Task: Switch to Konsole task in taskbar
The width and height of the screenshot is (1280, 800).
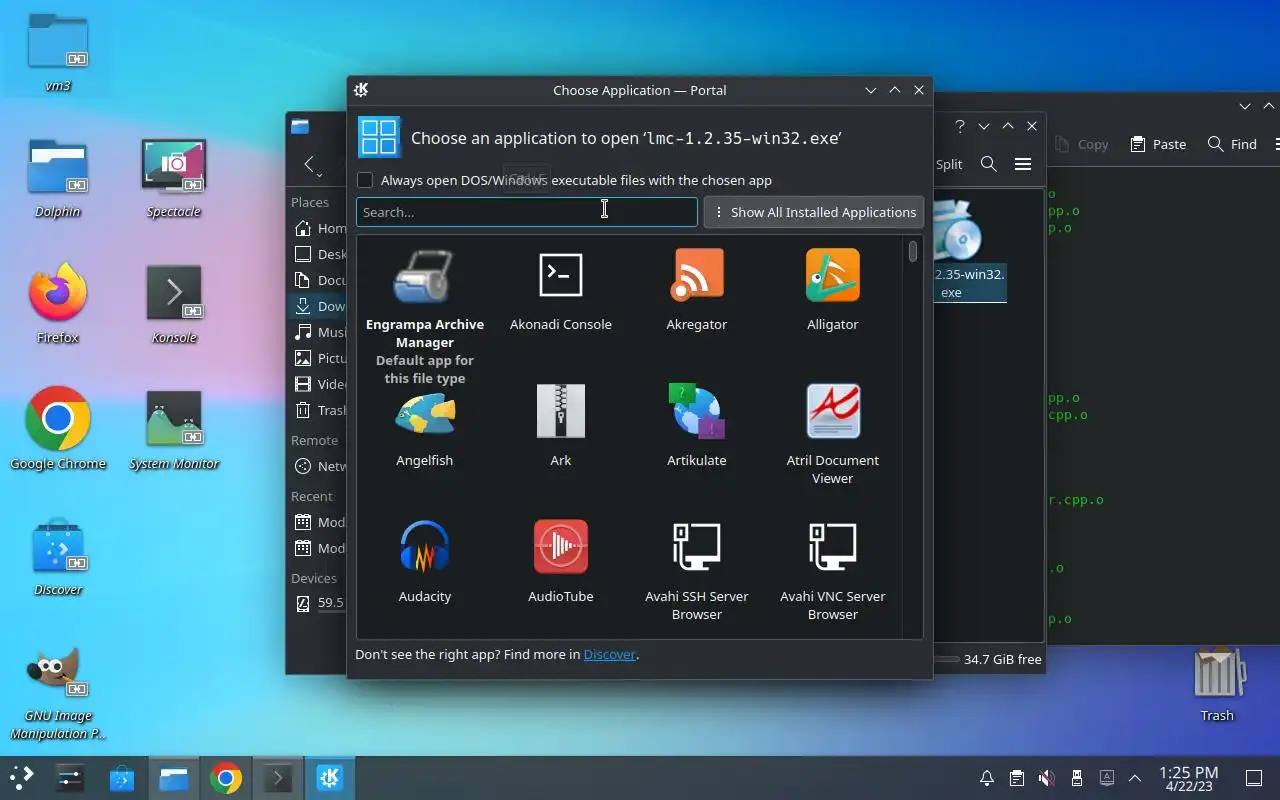Action: (278, 778)
